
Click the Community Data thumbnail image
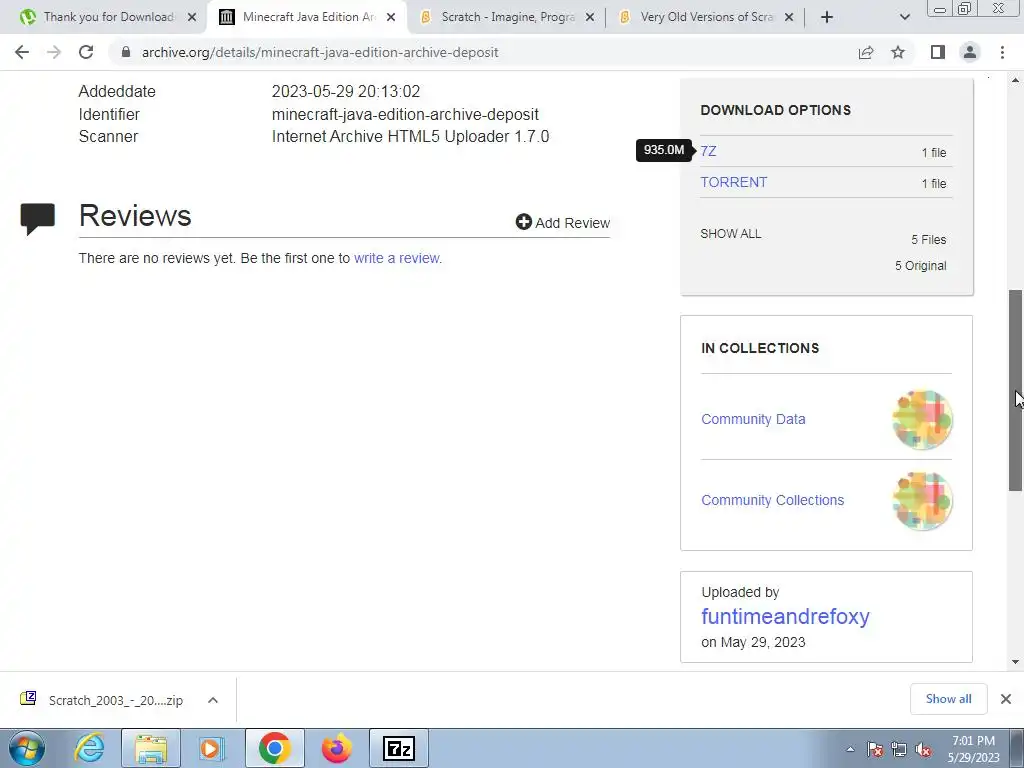pos(922,420)
